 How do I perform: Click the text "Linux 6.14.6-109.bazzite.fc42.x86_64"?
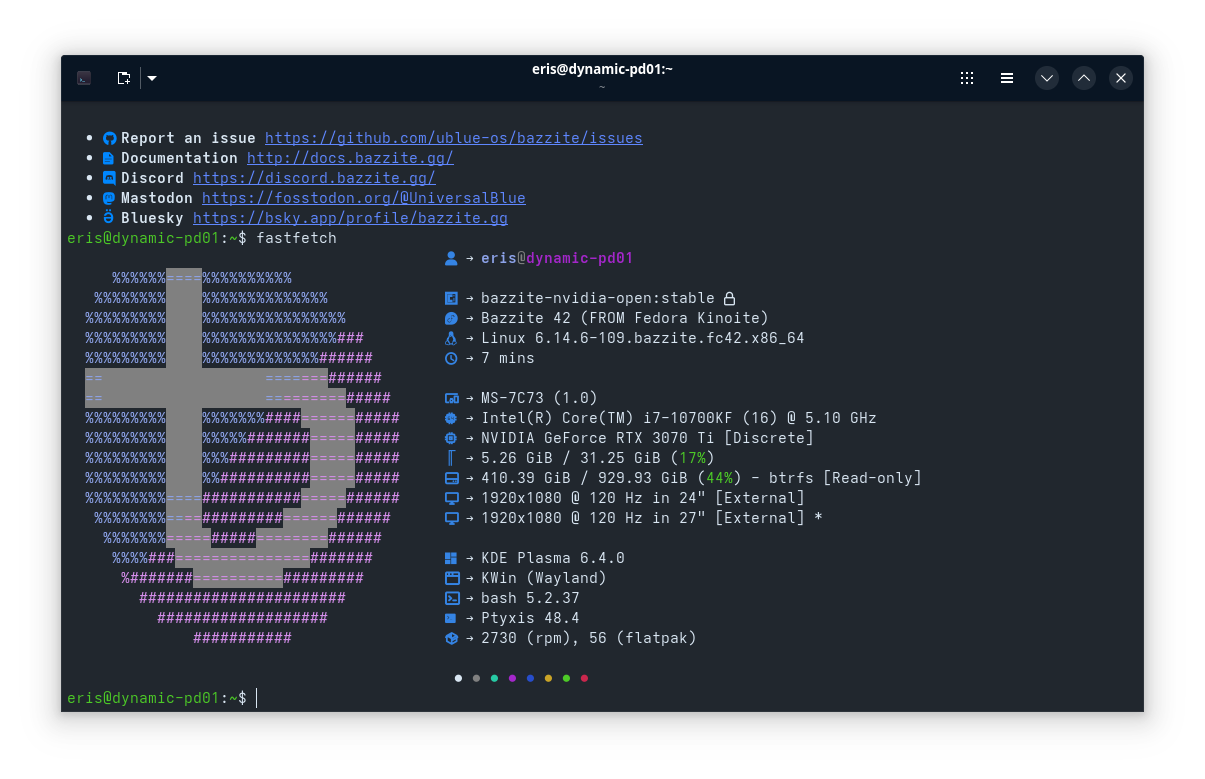[642, 338]
